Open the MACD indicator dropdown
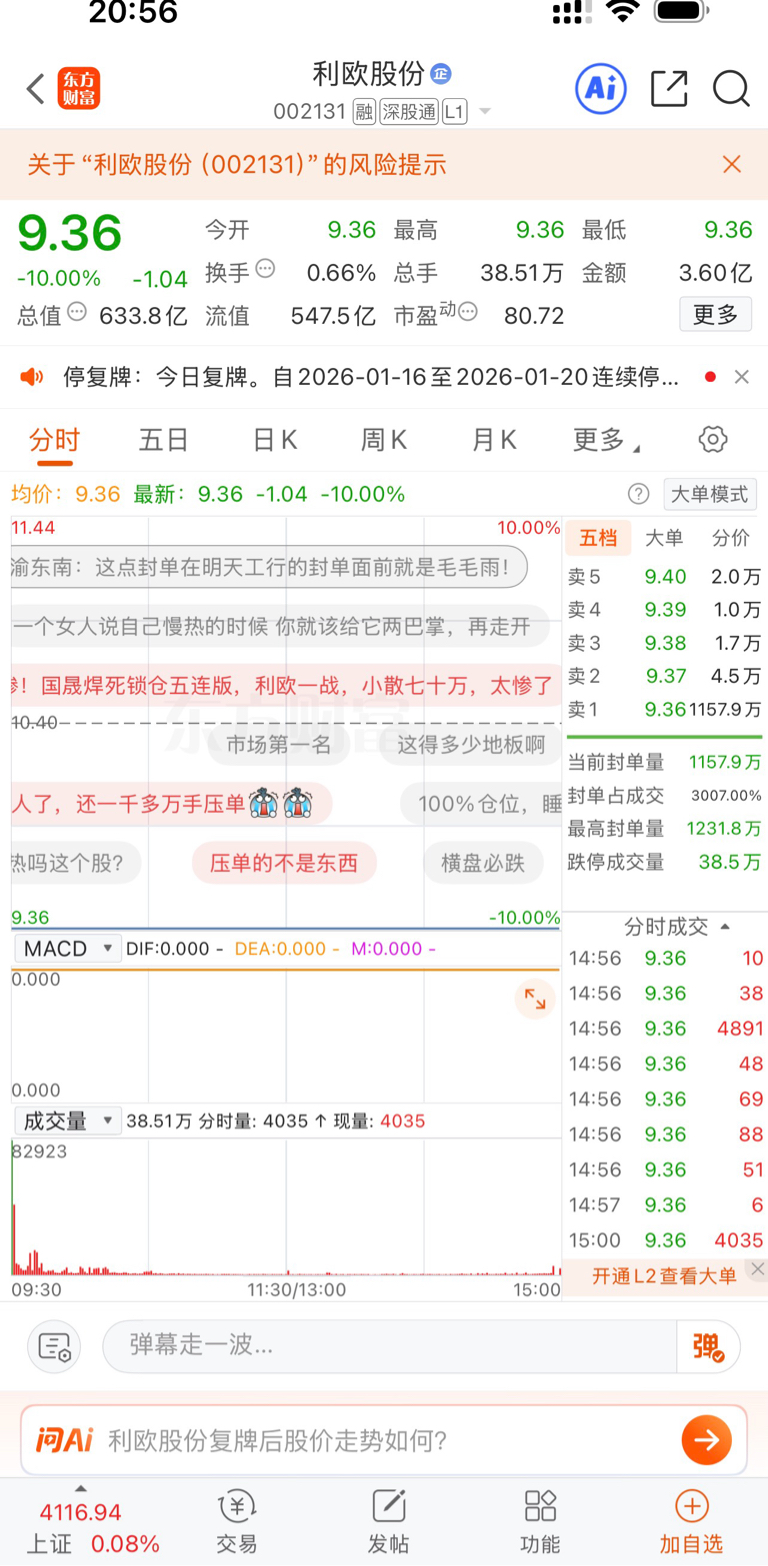Viewport: 768px width, 1566px height. 67,948
